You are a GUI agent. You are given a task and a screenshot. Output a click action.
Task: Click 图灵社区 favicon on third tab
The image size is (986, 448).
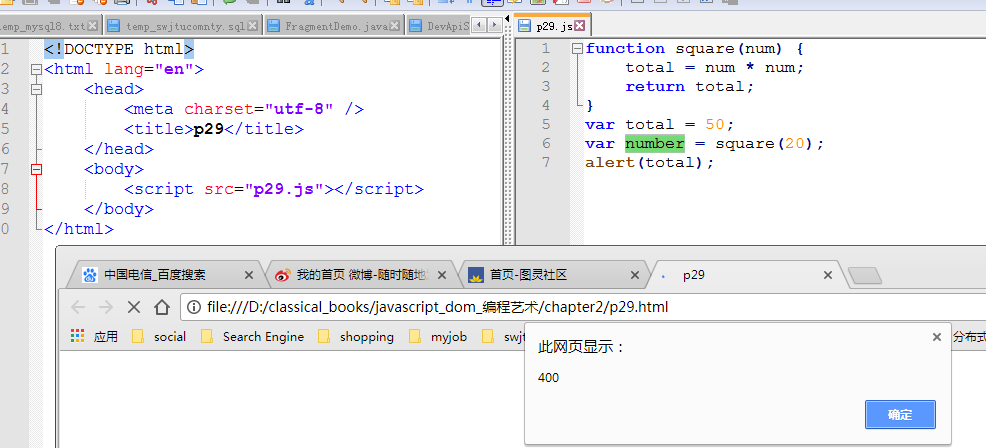[x=476, y=275]
